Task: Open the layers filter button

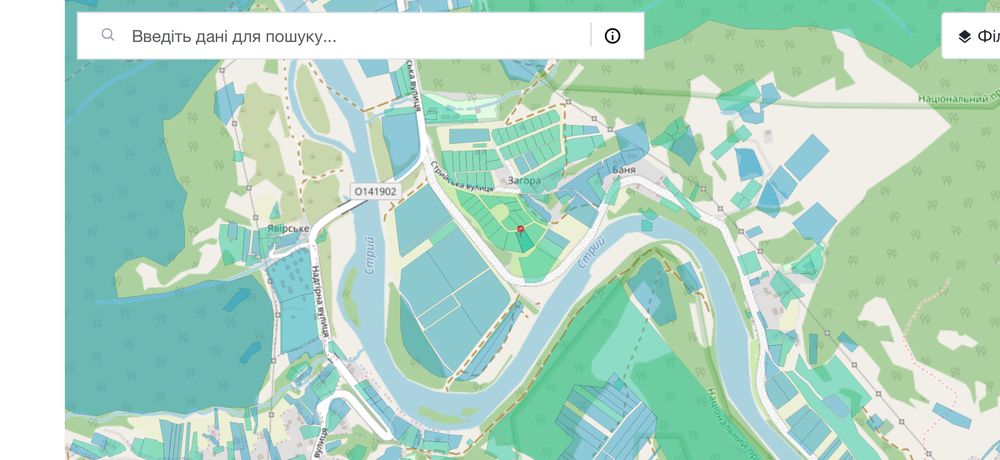Action: click(x=971, y=36)
